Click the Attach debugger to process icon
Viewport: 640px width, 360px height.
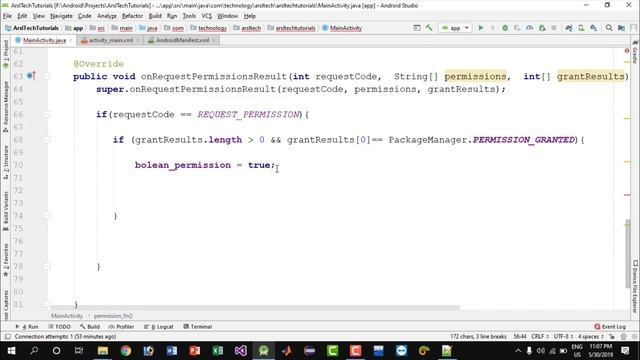542,28
